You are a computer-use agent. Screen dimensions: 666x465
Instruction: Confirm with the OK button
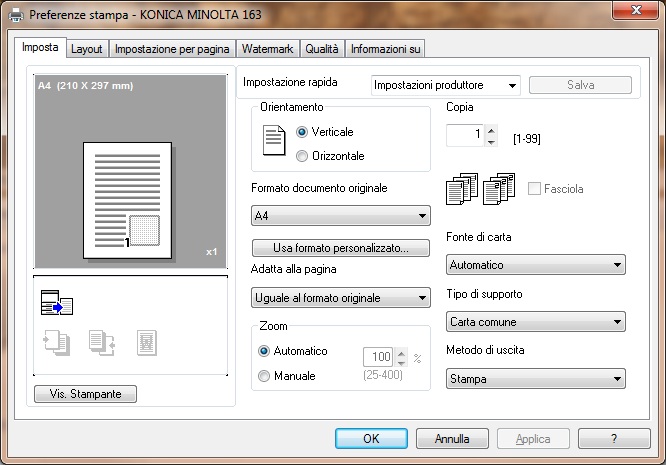[371, 439]
